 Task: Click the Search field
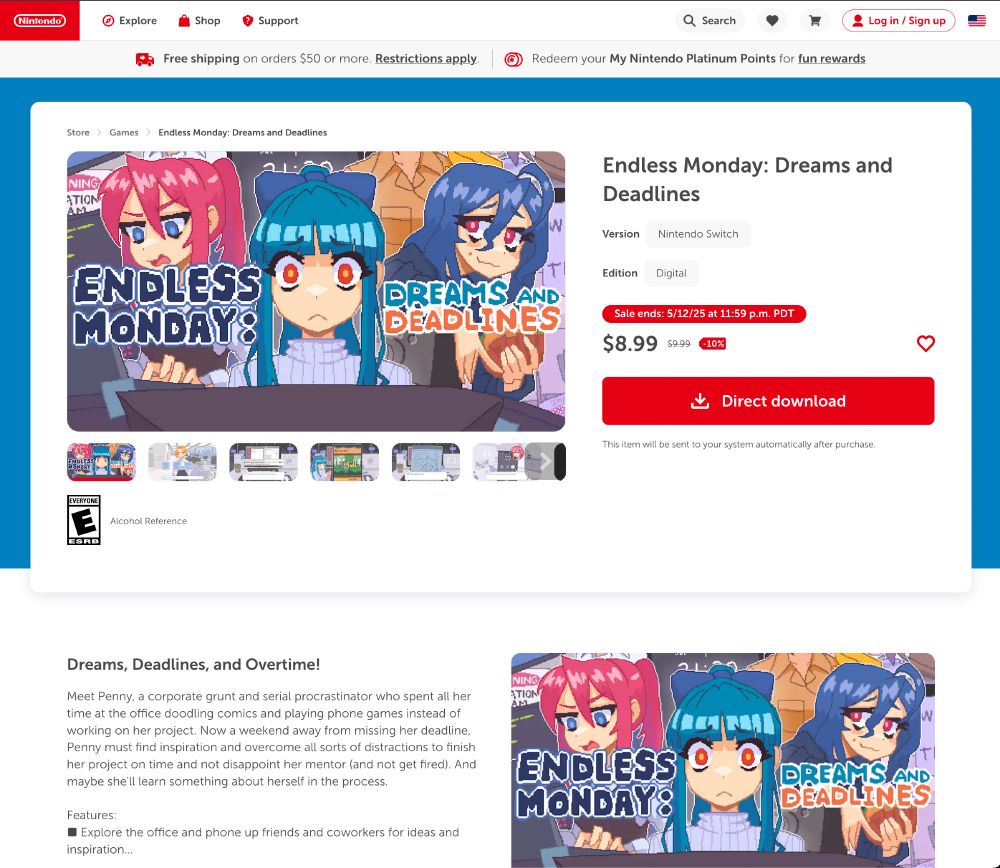(710, 20)
